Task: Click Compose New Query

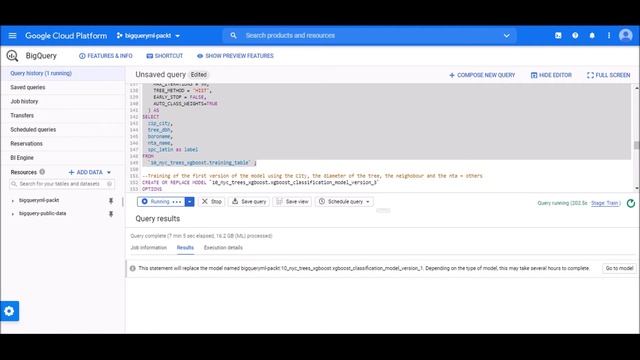Action: coord(482,75)
